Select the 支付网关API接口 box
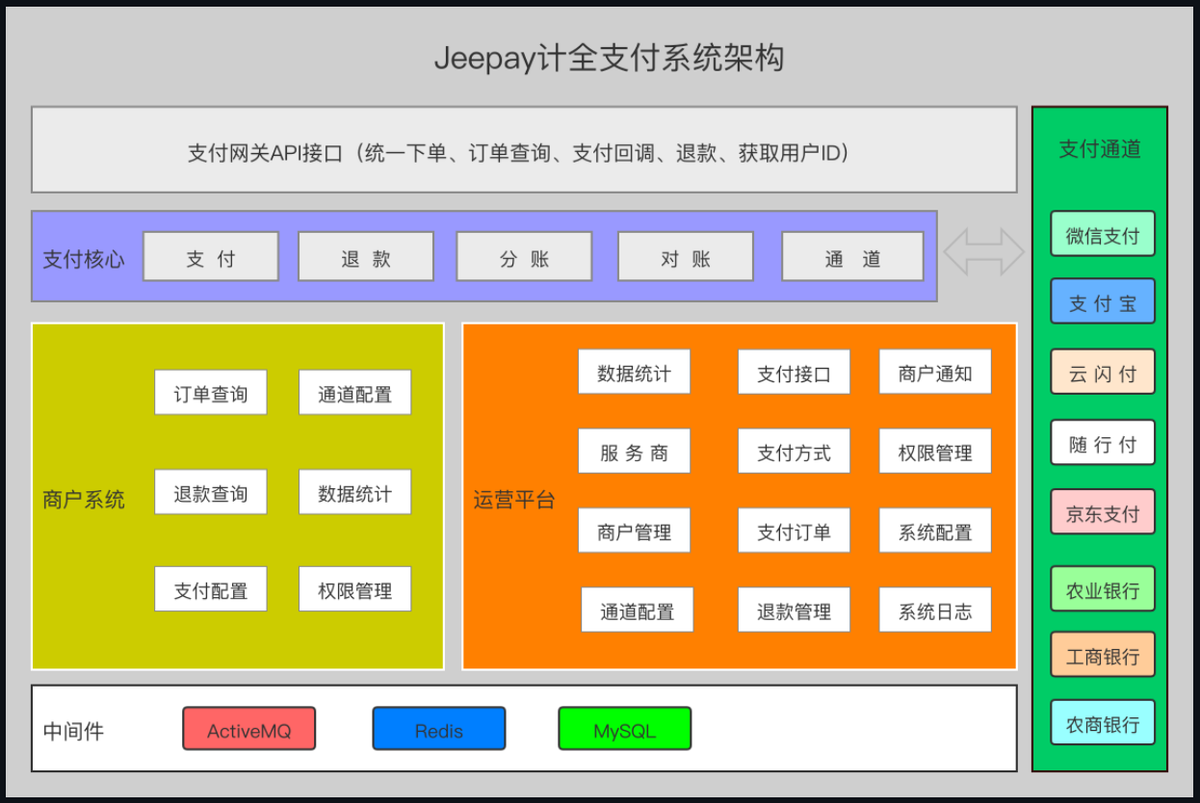Viewport: 1200px width, 803px height. click(524, 150)
